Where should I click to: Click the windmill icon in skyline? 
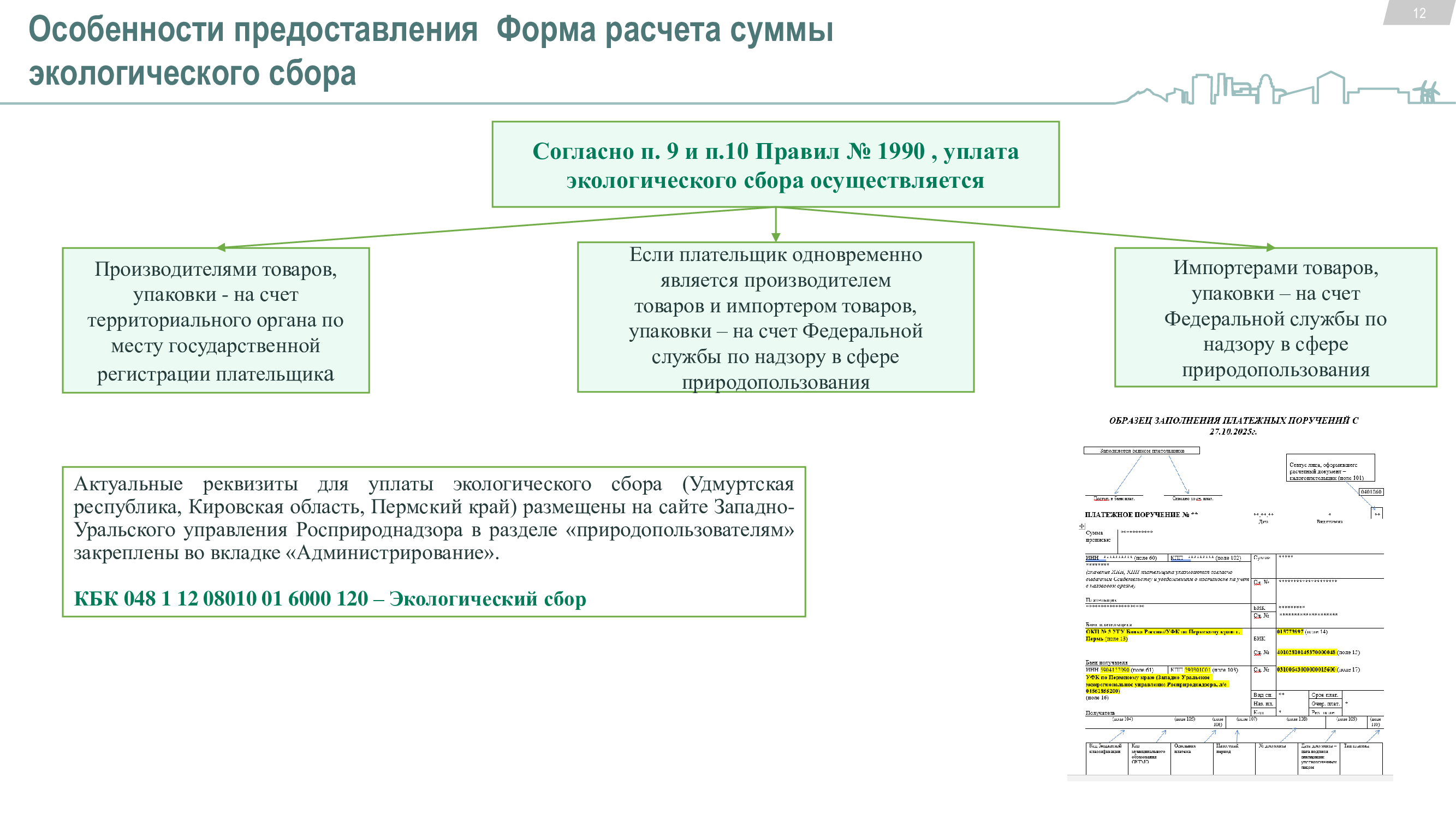tap(1428, 92)
